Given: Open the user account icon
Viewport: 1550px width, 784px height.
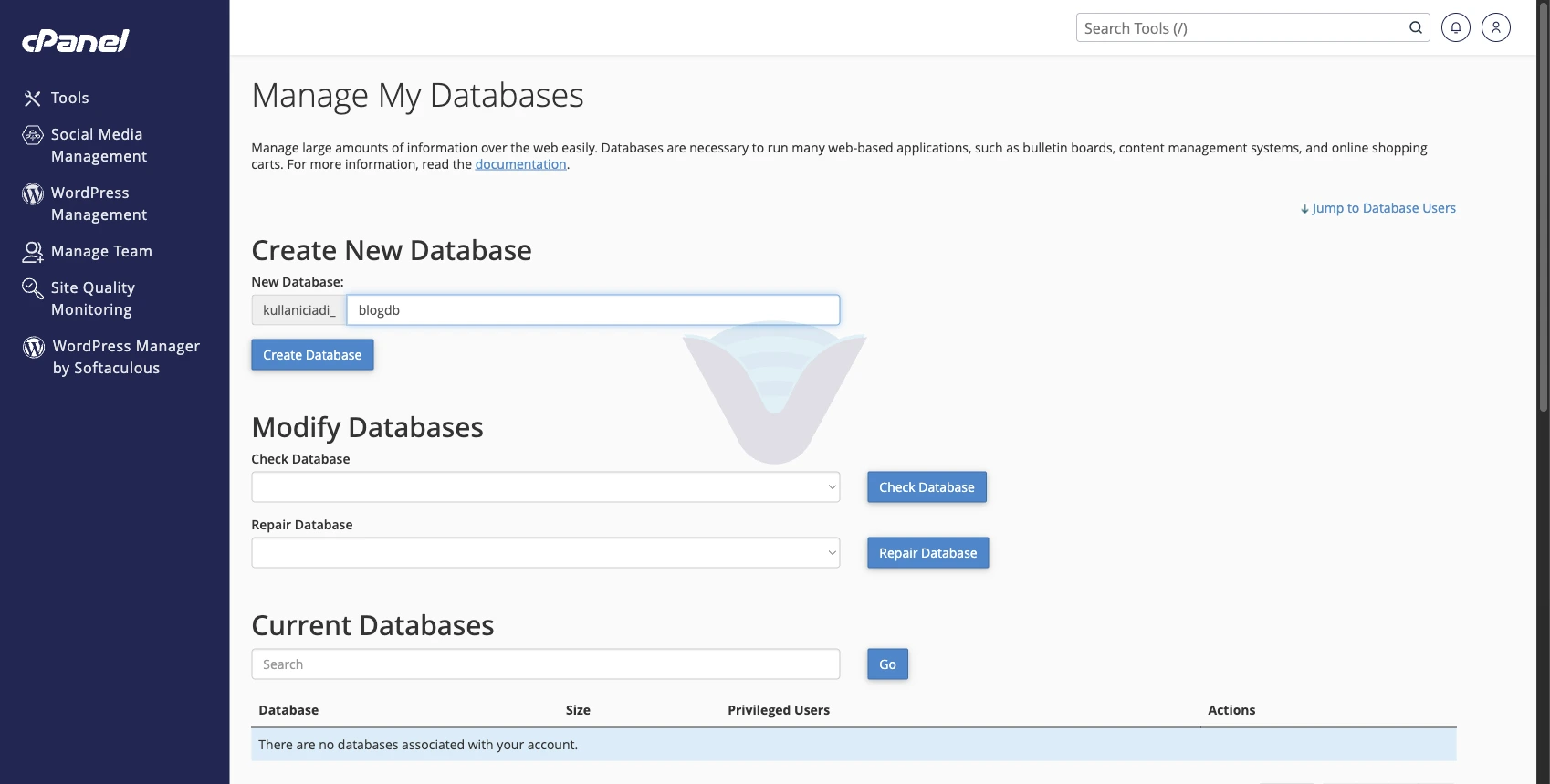Looking at the screenshot, I should coord(1496,27).
